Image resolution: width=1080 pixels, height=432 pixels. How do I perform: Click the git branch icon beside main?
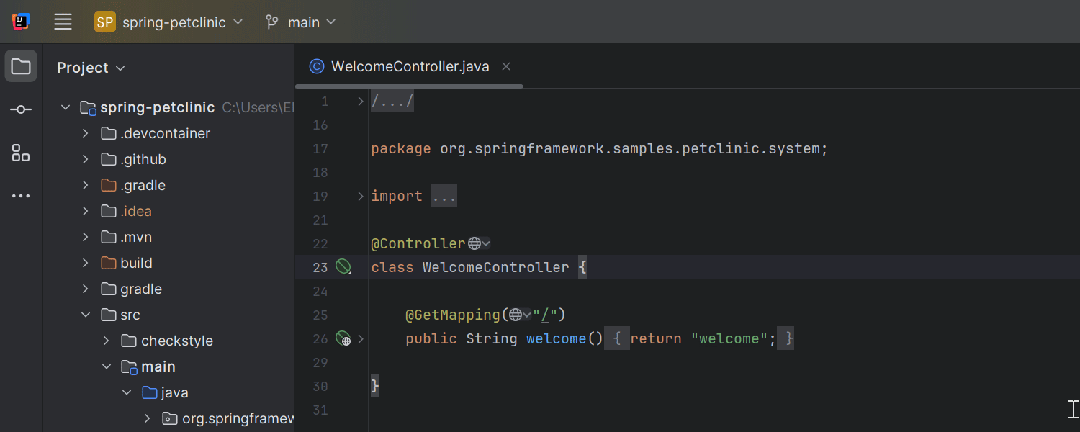272,22
